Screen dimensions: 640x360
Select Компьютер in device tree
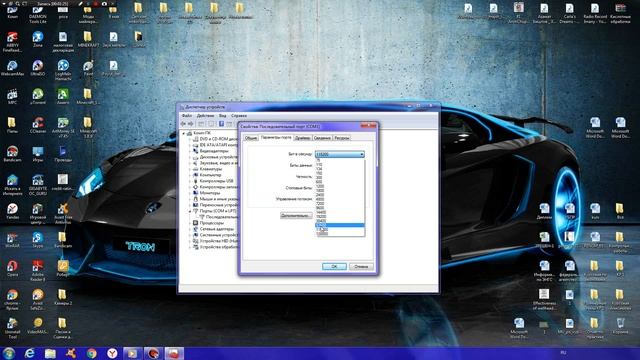click(210, 175)
